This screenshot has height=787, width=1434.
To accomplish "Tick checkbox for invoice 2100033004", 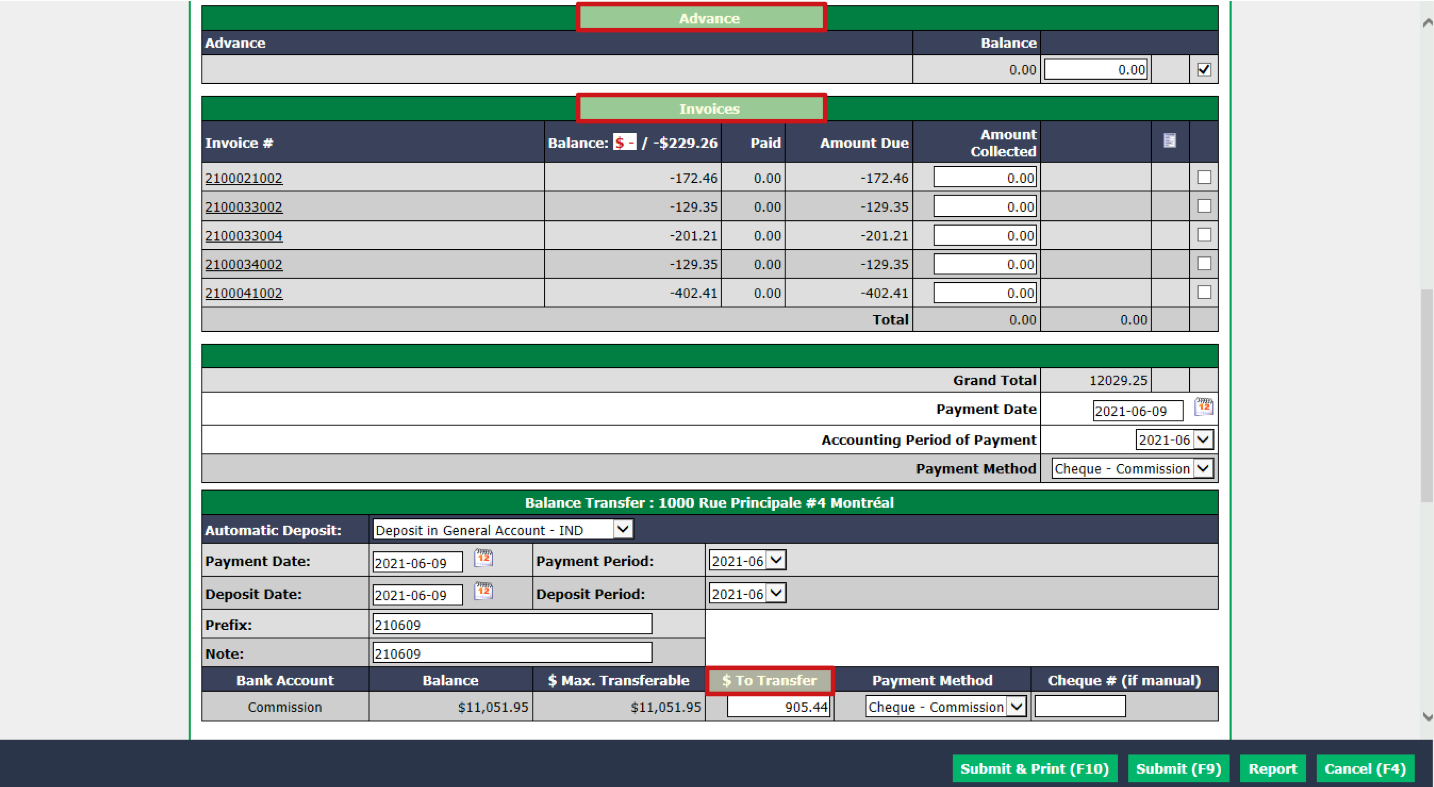I will pyautogui.click(x=1204, y=235).
